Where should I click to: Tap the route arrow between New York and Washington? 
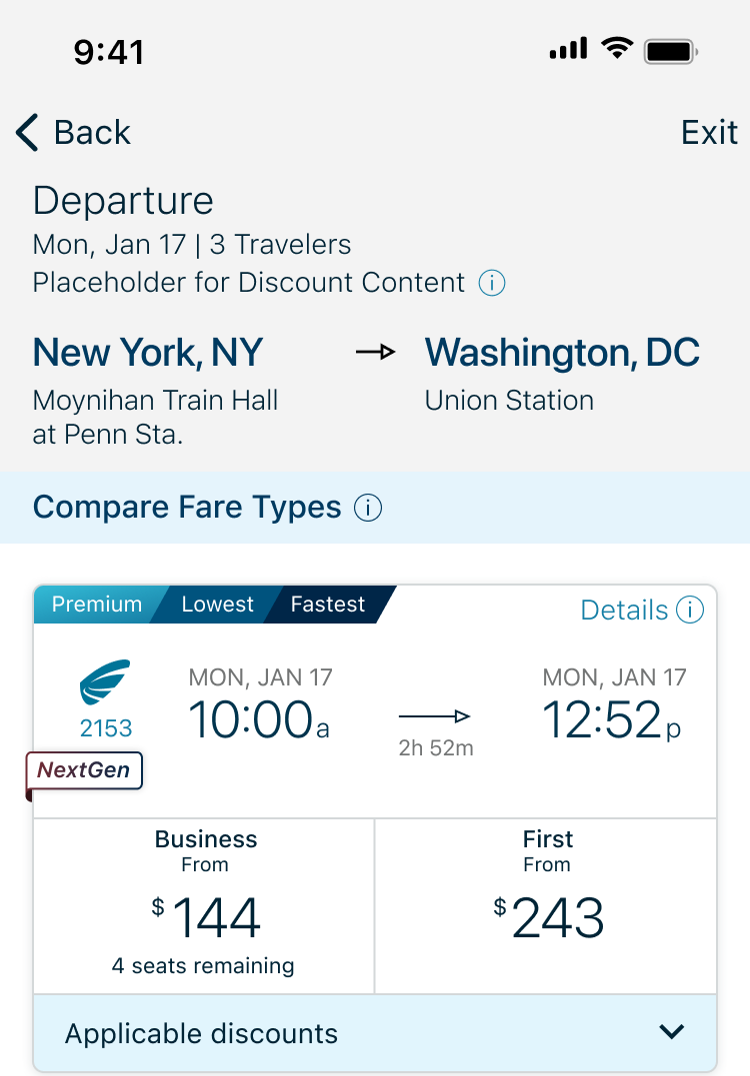coord(375,352)
